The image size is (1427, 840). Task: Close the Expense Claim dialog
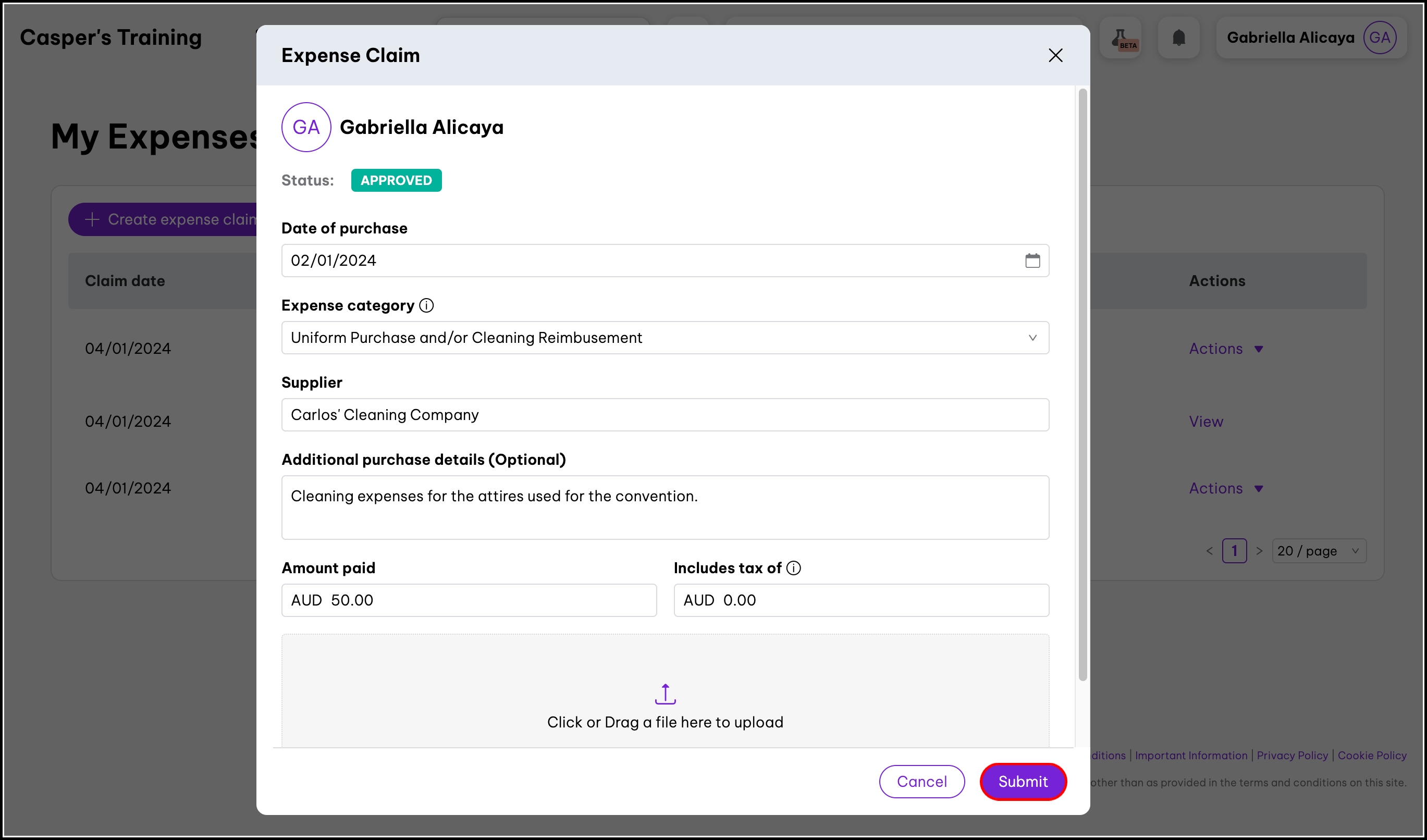(x=1055, y=55)
